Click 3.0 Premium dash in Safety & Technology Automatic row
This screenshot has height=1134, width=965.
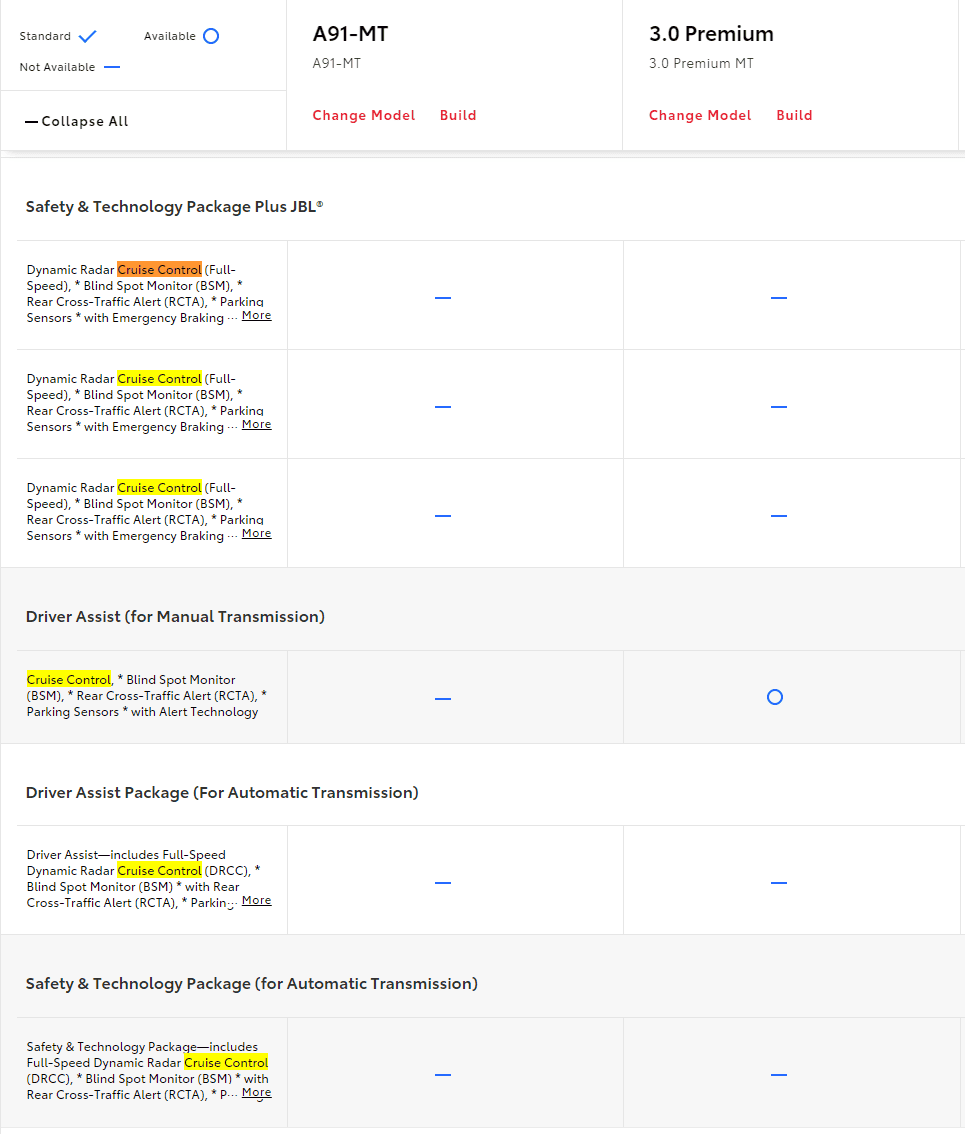point(779,1075)
